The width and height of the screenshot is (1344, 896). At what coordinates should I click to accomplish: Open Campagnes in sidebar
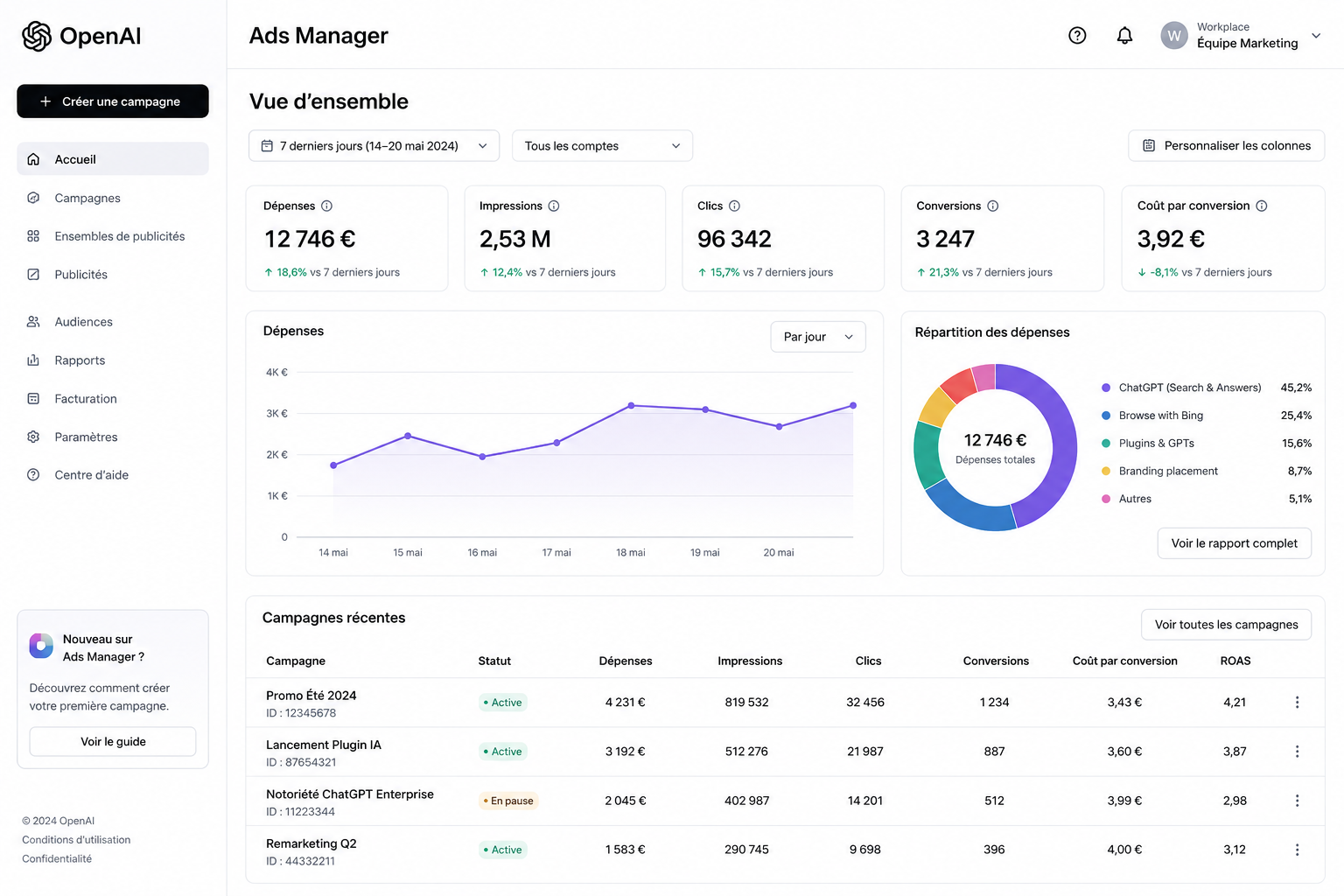coord(113,198)
